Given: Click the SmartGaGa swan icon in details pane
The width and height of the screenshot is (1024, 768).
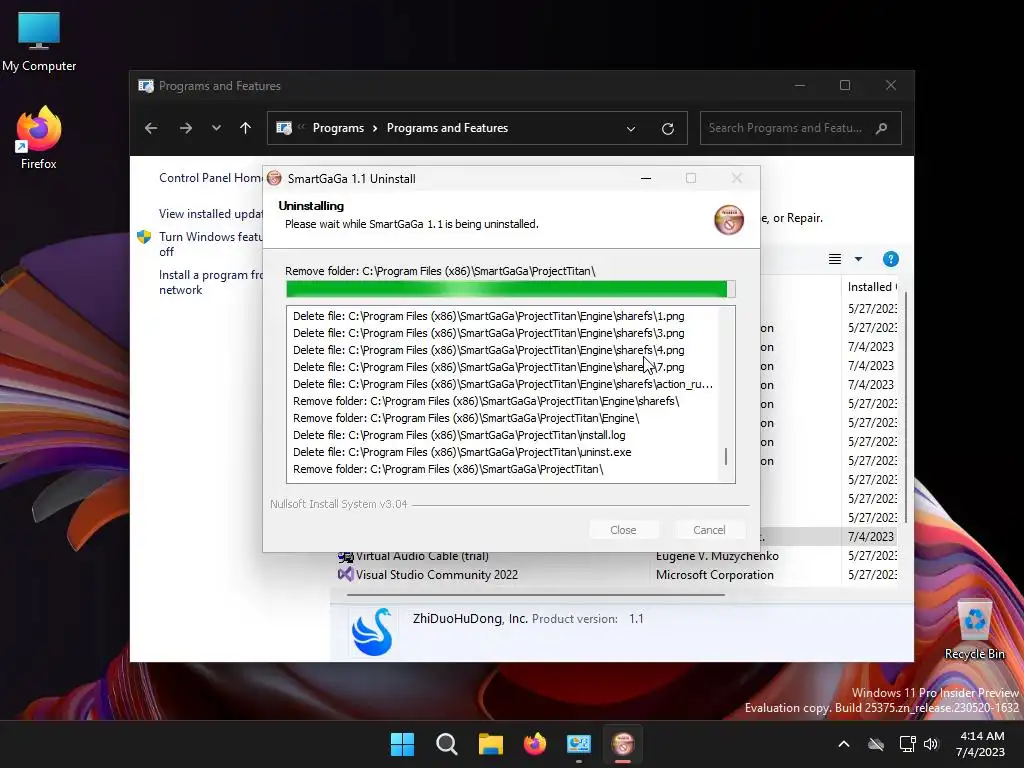Looking at the screenshot, I should [372, 632].
